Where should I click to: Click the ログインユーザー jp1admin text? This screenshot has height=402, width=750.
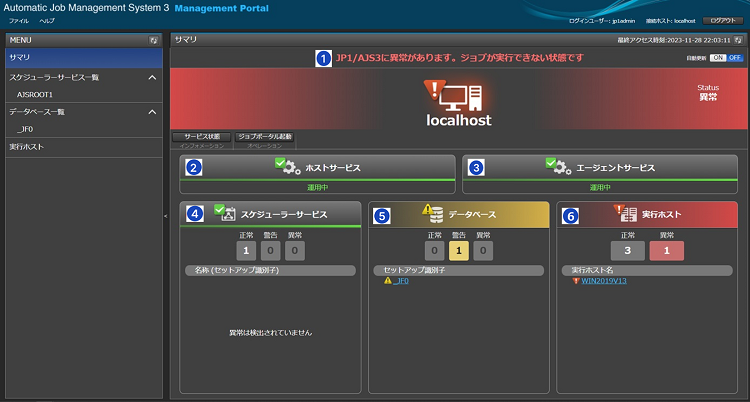tap(601, 21)
